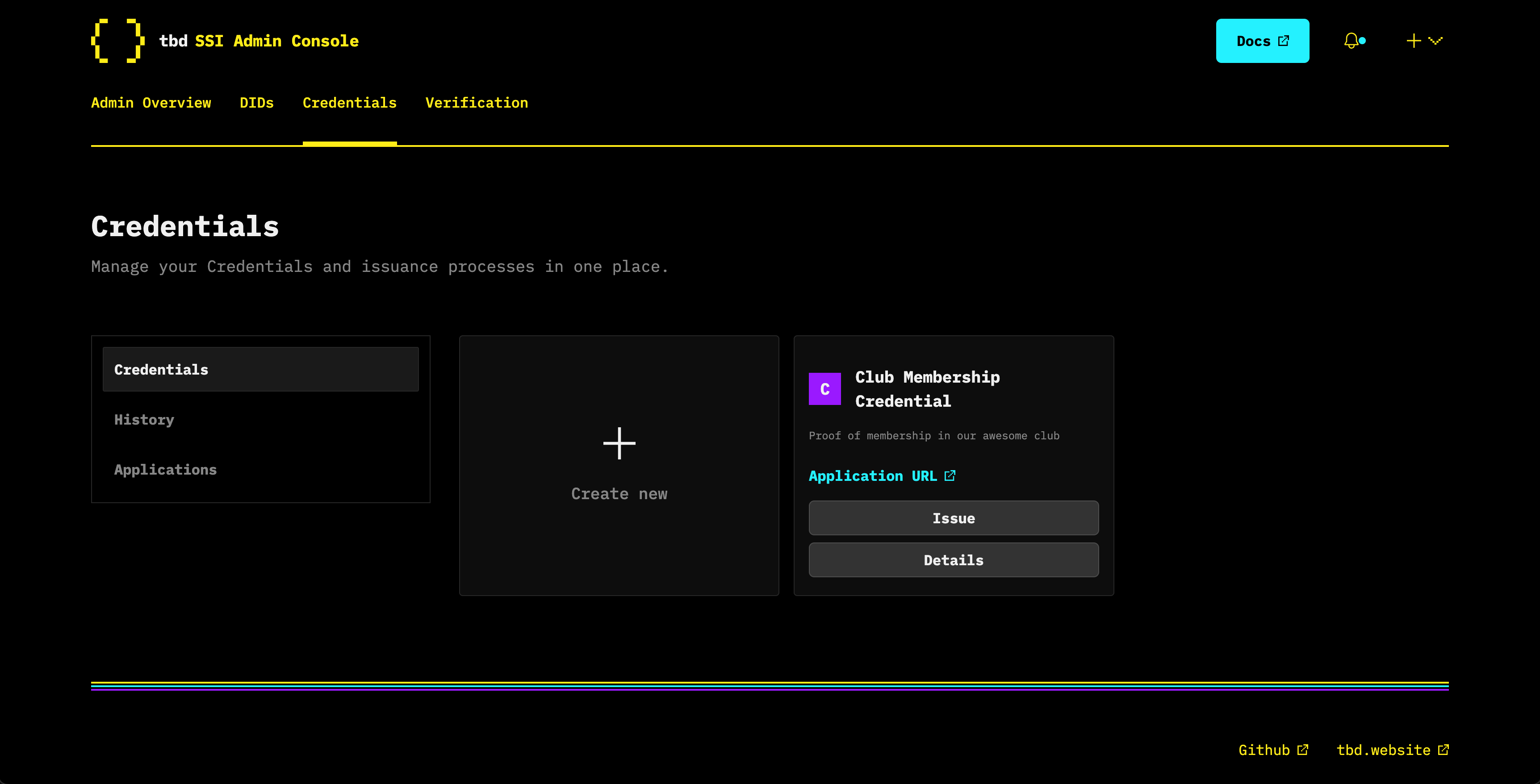Click the Issue button for Club Membership

click(954, 518)
